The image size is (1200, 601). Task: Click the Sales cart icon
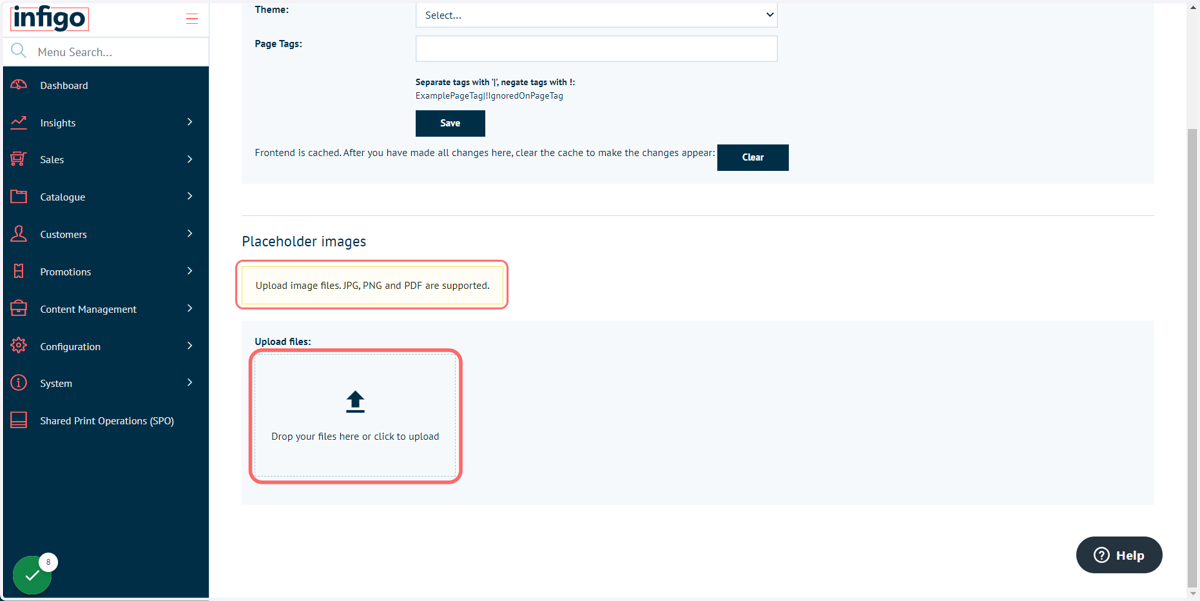(x=18, y=159)
